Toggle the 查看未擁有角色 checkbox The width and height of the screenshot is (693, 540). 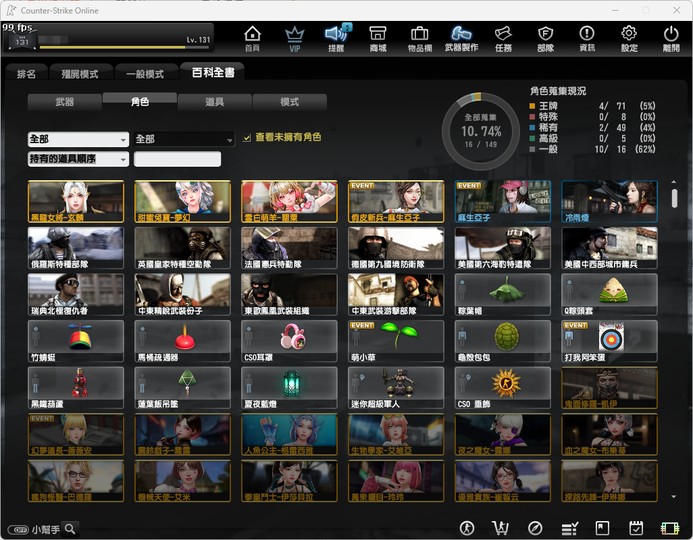(x=247, y=138)
